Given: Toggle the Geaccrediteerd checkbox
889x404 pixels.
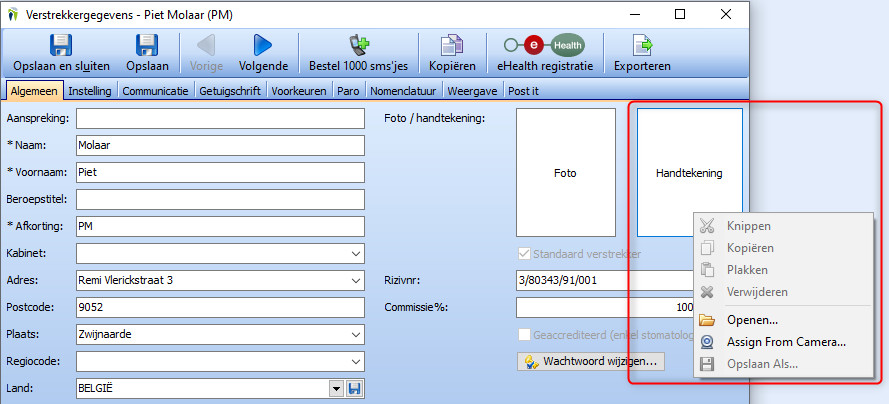Looking at the screenshot, I should pos(525,335).
